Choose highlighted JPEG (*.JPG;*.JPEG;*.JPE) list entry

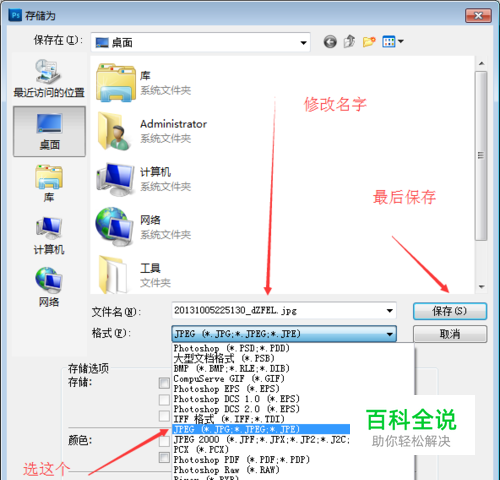click(x=261, y=429)
